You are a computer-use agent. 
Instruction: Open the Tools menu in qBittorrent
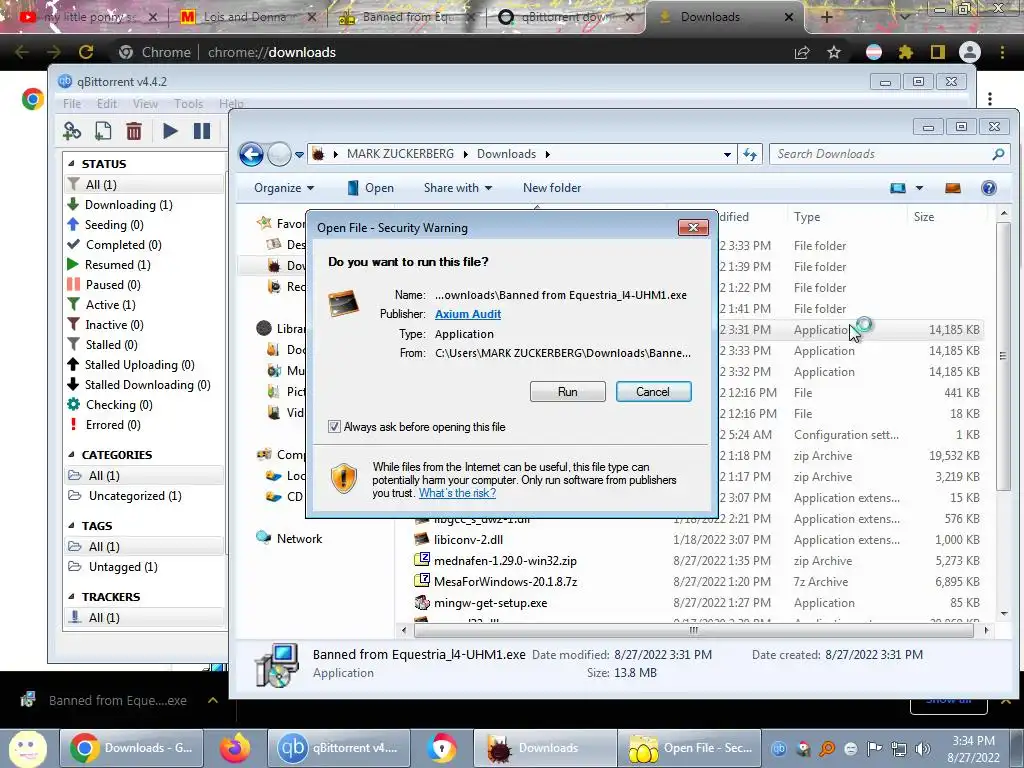point(188,104)
